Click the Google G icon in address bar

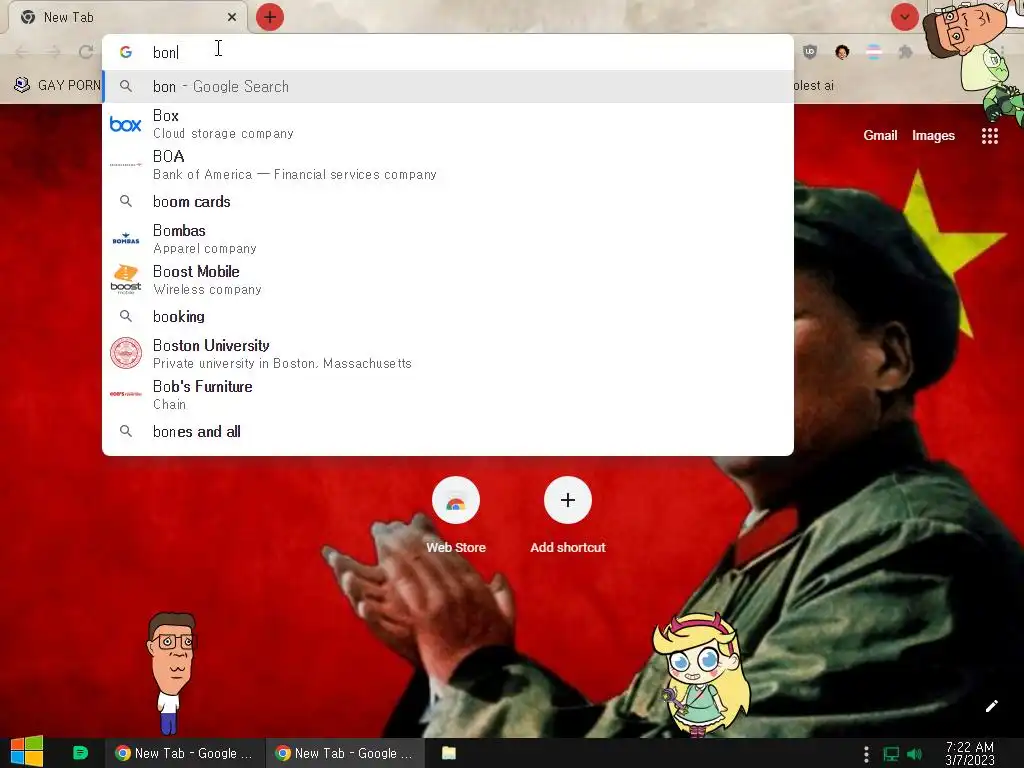pyautogui.click(x=126, y=52)
